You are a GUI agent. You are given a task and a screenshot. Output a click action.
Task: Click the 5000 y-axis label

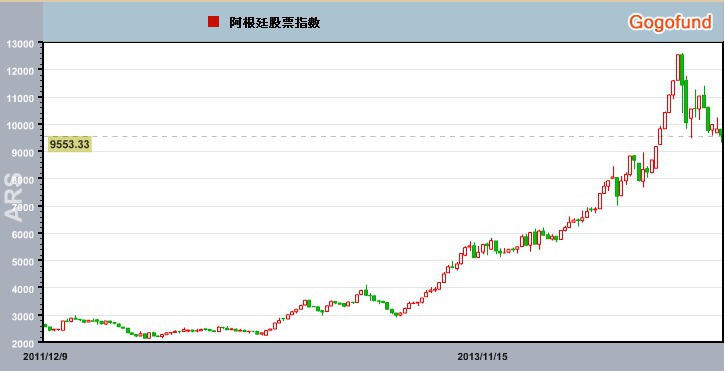(x=23, y=262)
